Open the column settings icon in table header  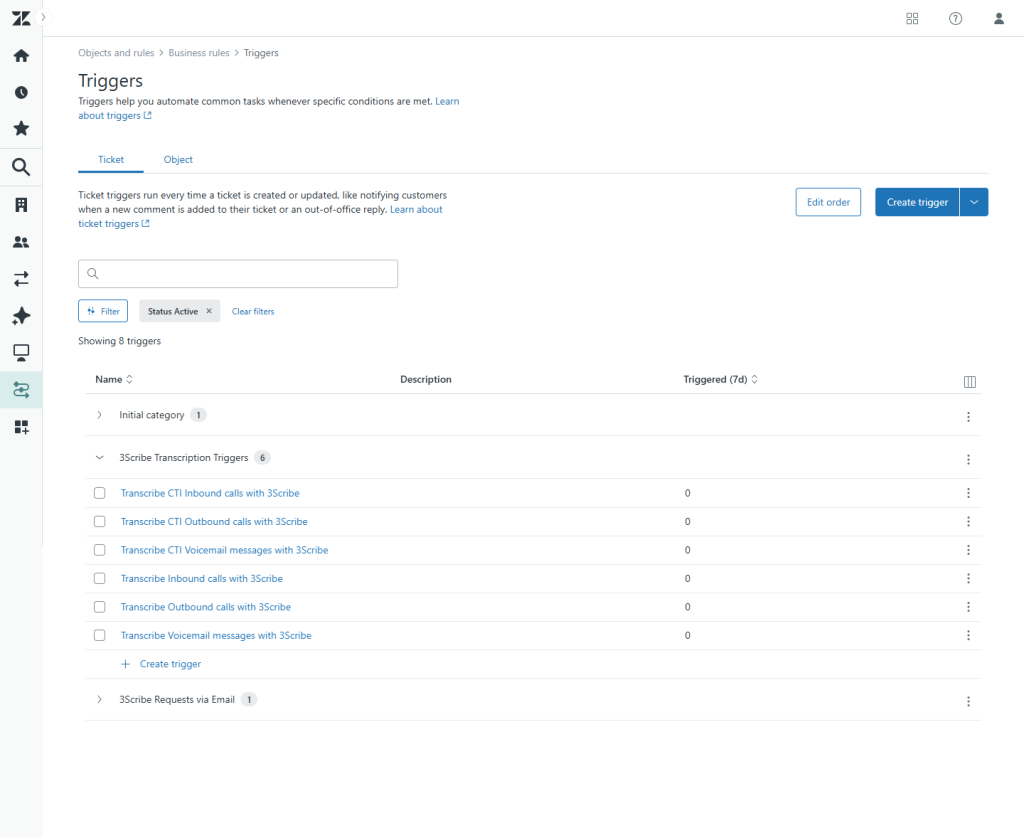(969, 381)
